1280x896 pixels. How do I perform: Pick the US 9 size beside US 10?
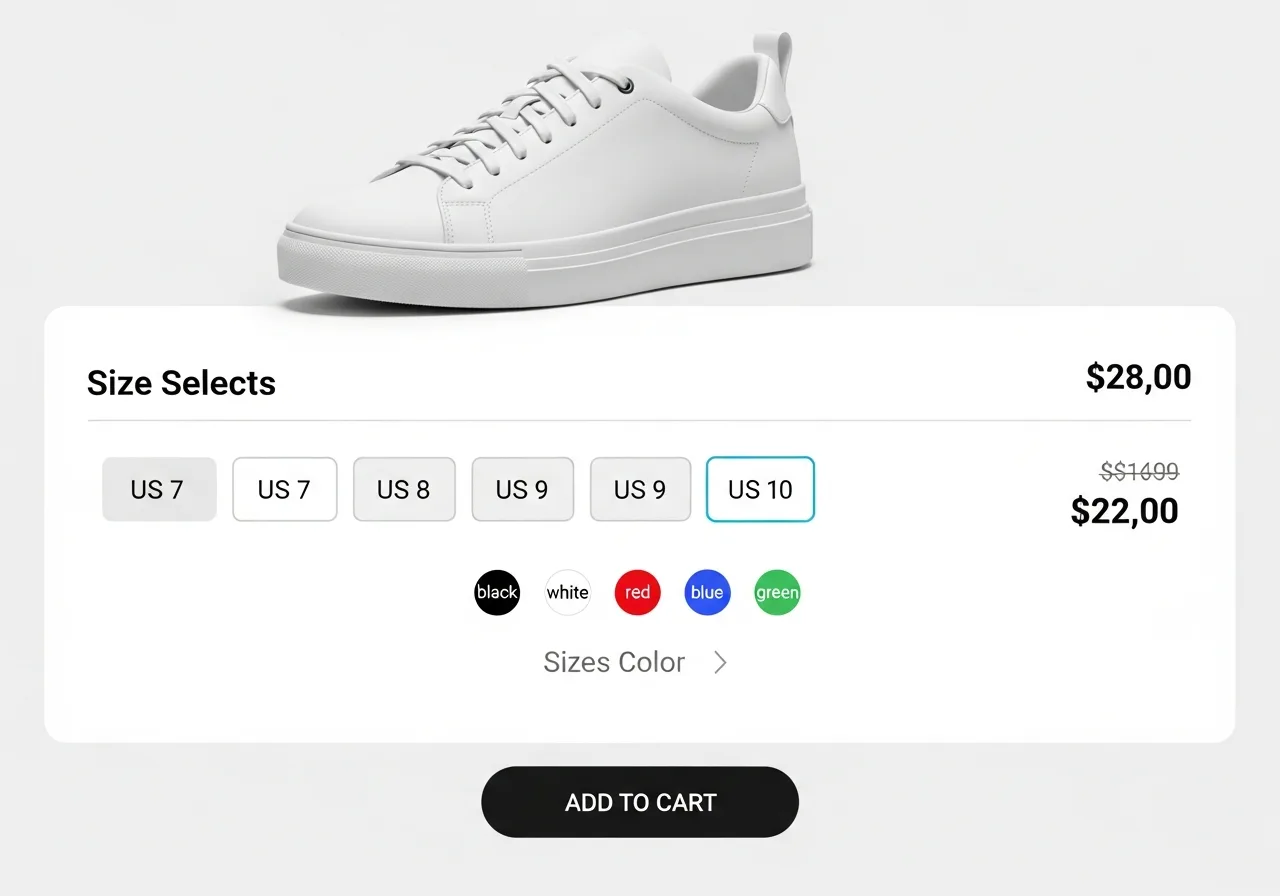coord(640,489)
